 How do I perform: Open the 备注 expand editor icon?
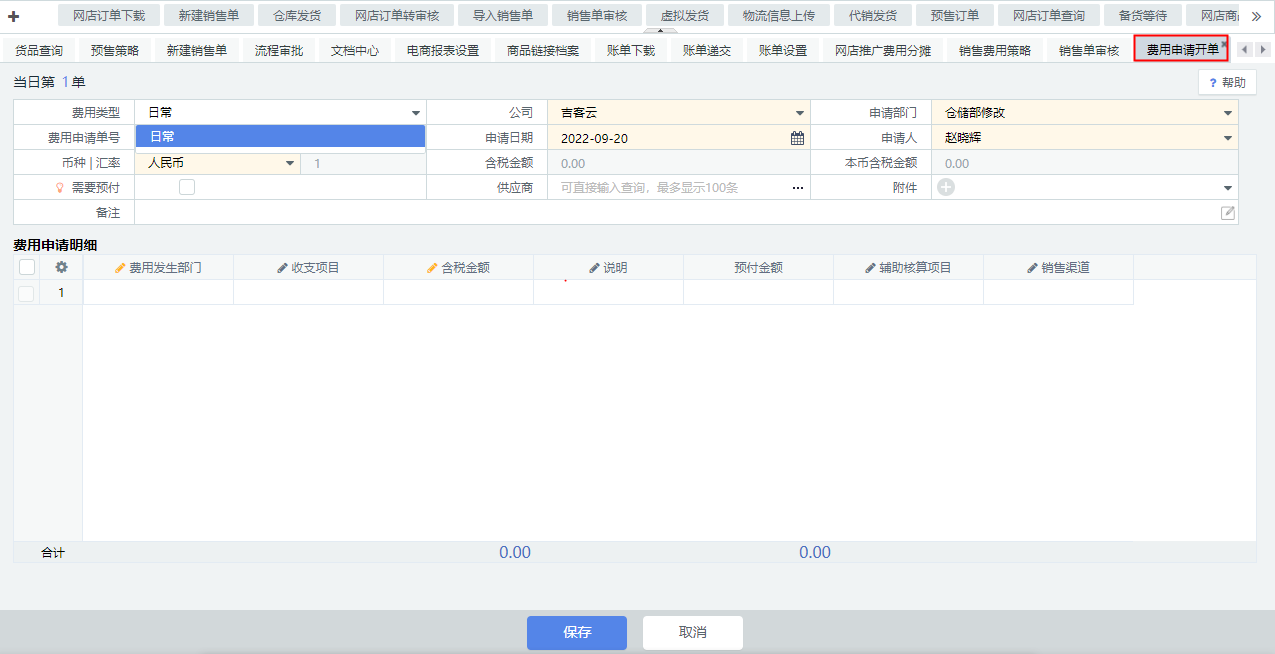coord(1228,212)
